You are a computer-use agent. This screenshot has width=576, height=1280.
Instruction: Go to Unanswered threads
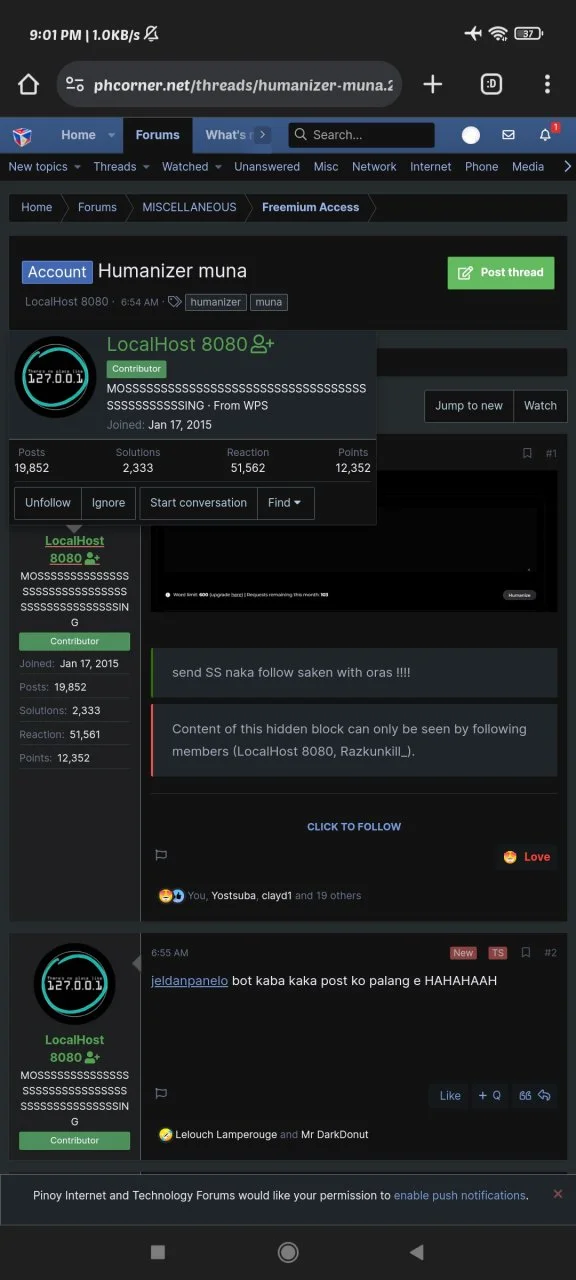267,167
